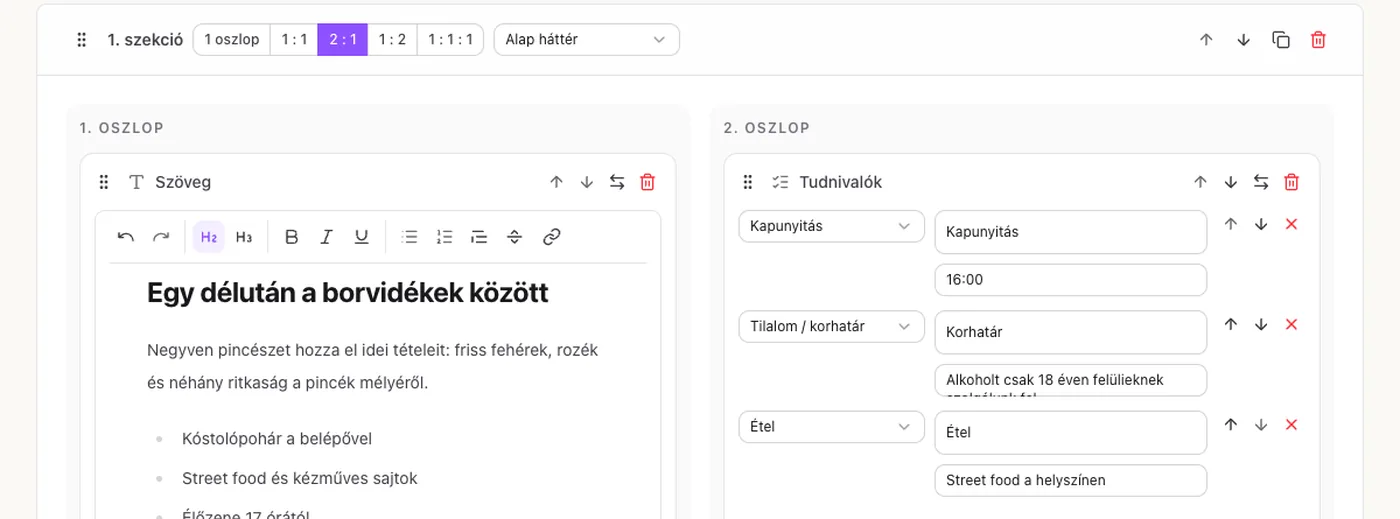The width and height of the screenshot is (1400, 519).
Task: Move the Étel row down
Action: pyautogui.click(x=1261, y=425)
